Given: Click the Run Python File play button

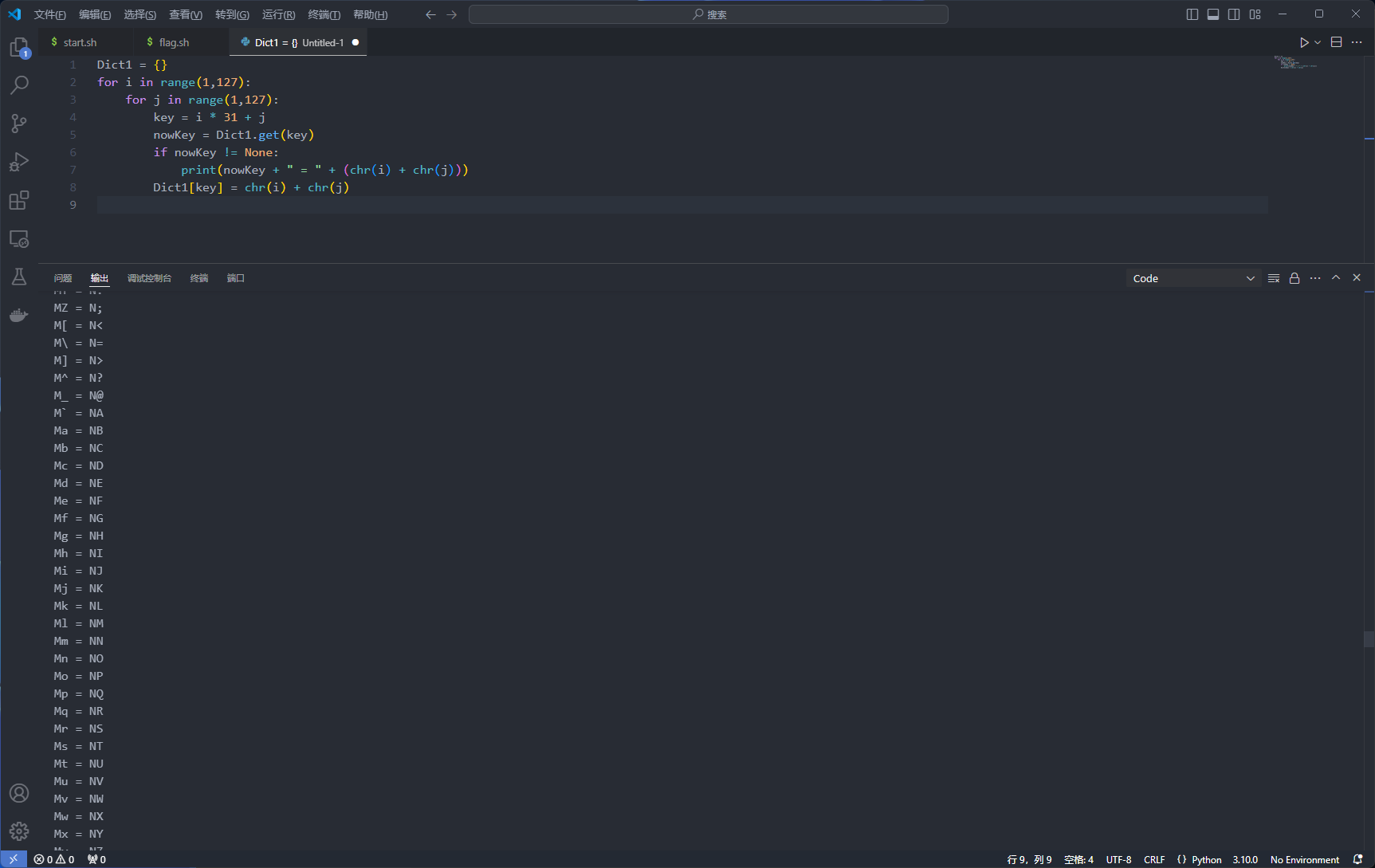Looking at the screenshot, I should coord(1304,42).
